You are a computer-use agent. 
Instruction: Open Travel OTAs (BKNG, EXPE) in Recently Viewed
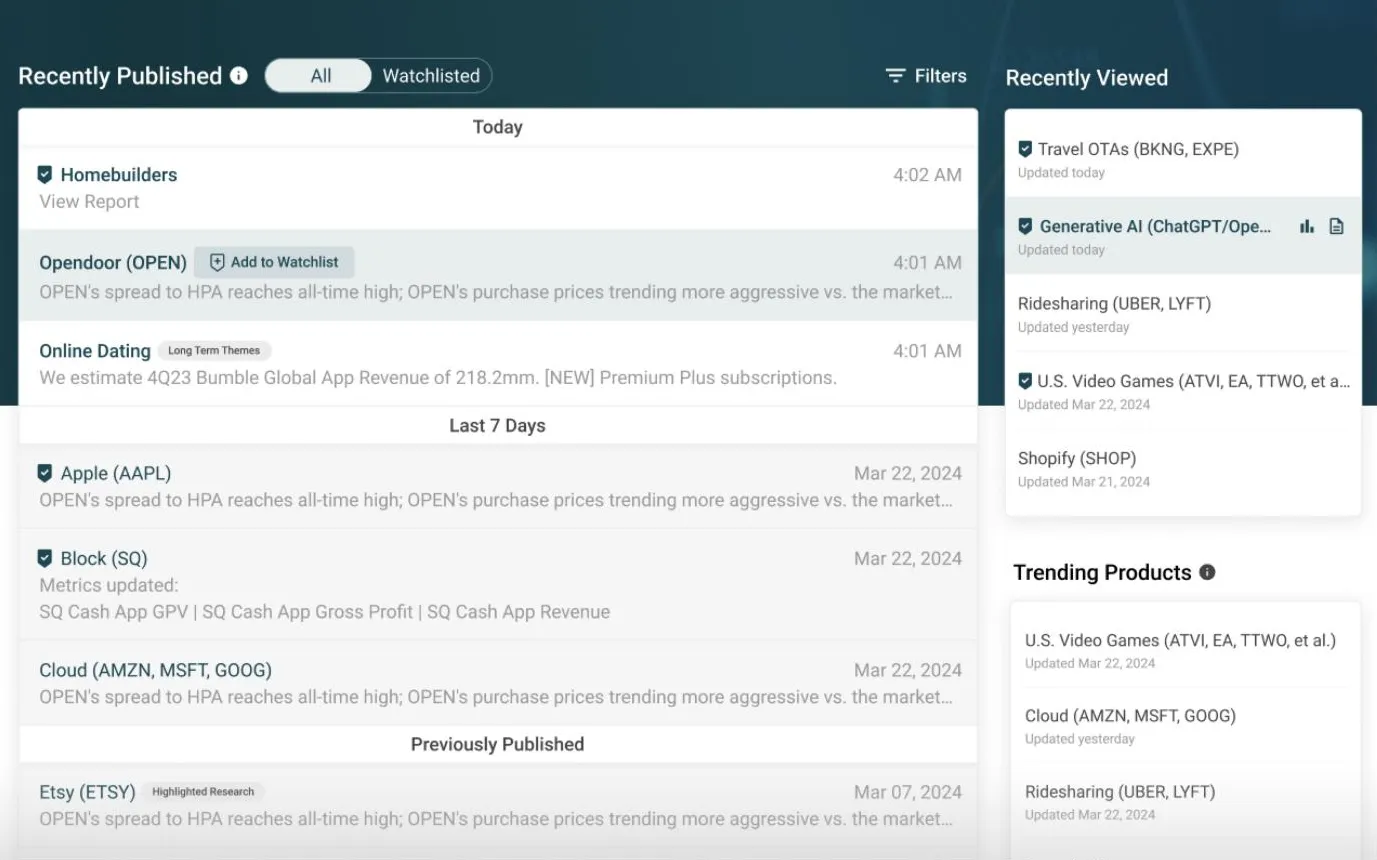1138,149
